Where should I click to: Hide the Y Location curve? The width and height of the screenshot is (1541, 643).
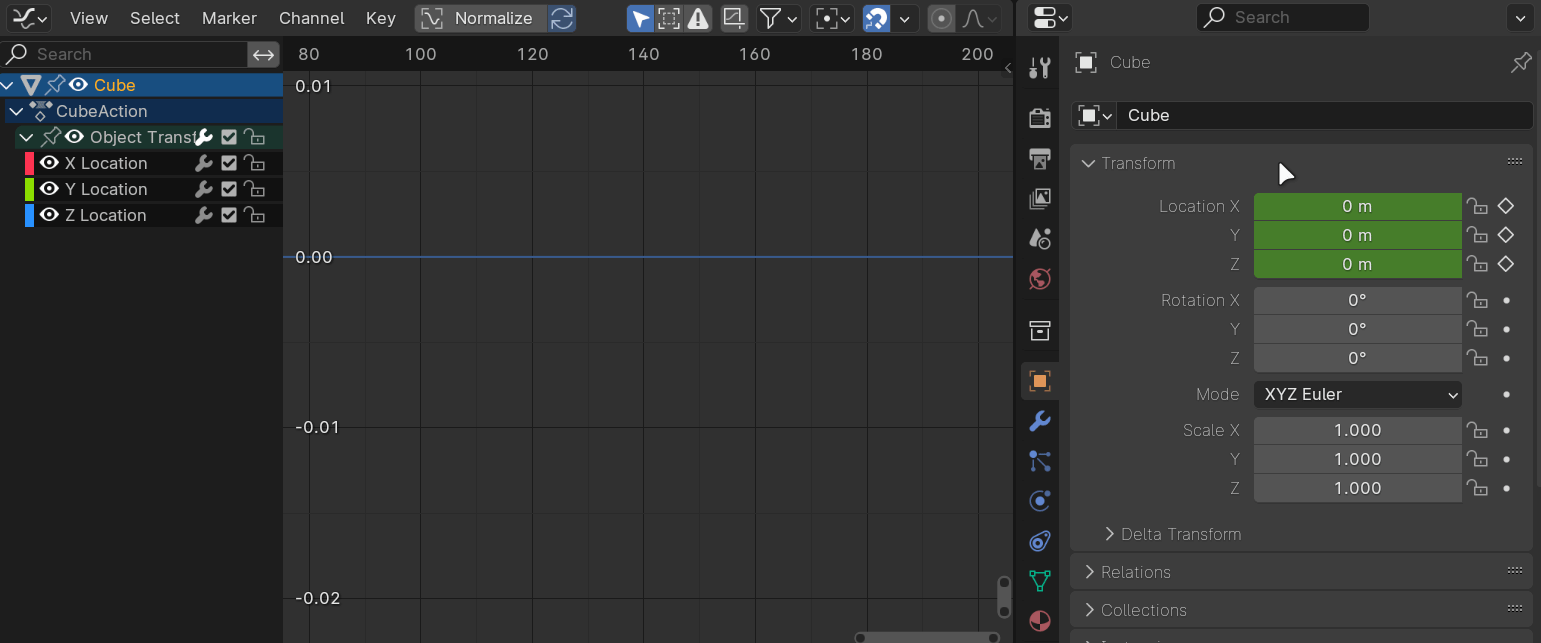click(x=49, y=189)
